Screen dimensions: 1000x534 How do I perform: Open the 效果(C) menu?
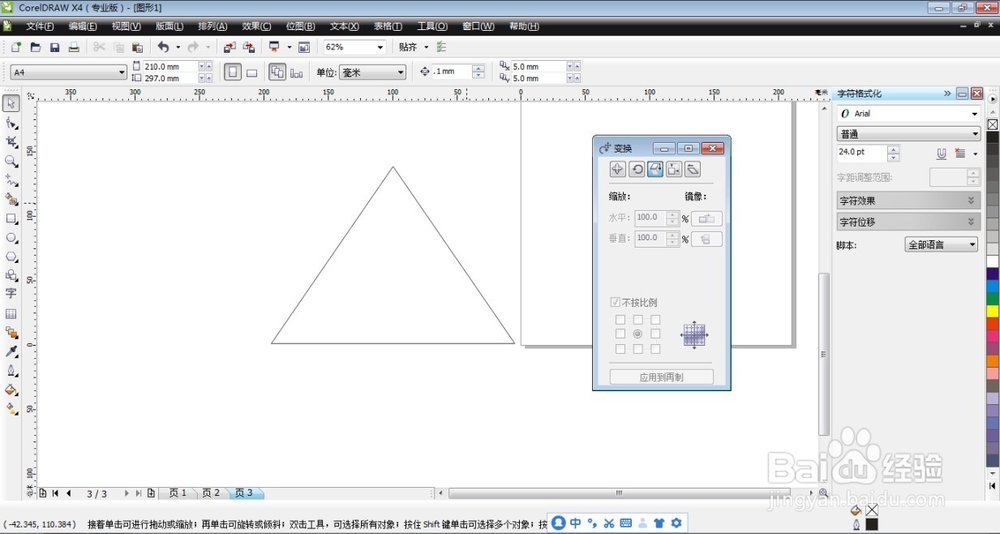[x=256, y=26]
